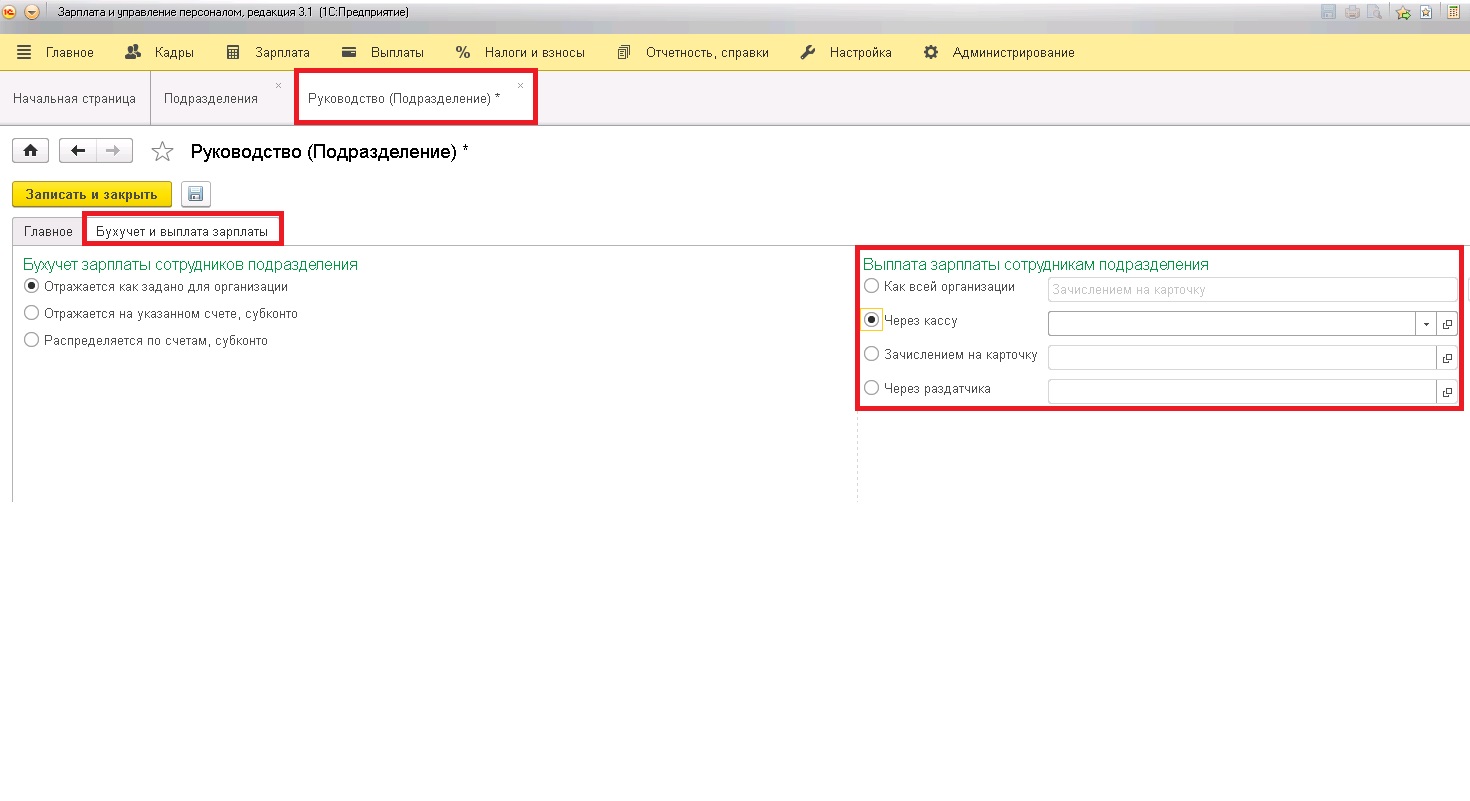Click add-to-favorites star with green arrow
The height and width of the screenshot is (801, 1470).
click(x=1403, y=12)
